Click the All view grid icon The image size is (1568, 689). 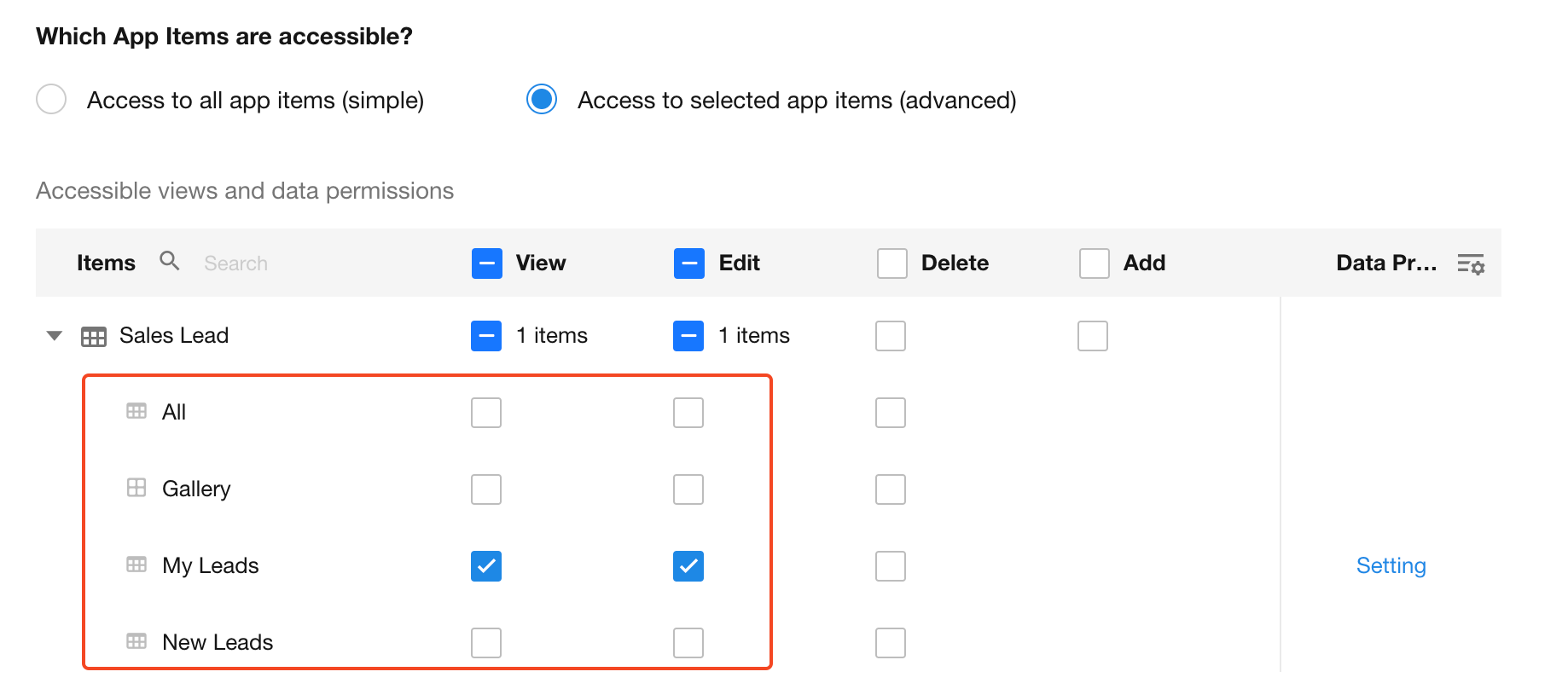click(x=136, y=412)
